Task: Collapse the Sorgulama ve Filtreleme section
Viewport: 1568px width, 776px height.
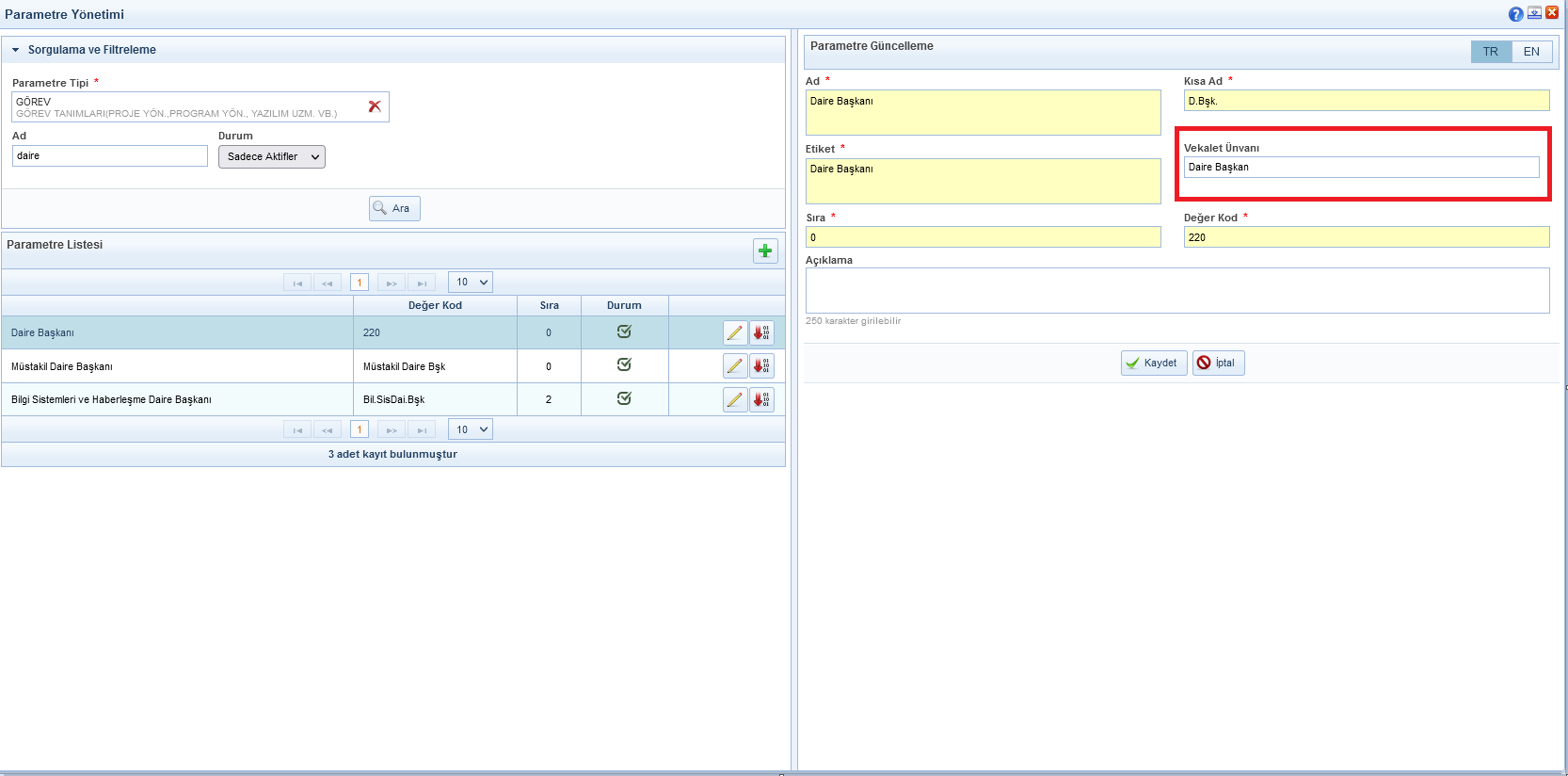Action: (16, 50)
